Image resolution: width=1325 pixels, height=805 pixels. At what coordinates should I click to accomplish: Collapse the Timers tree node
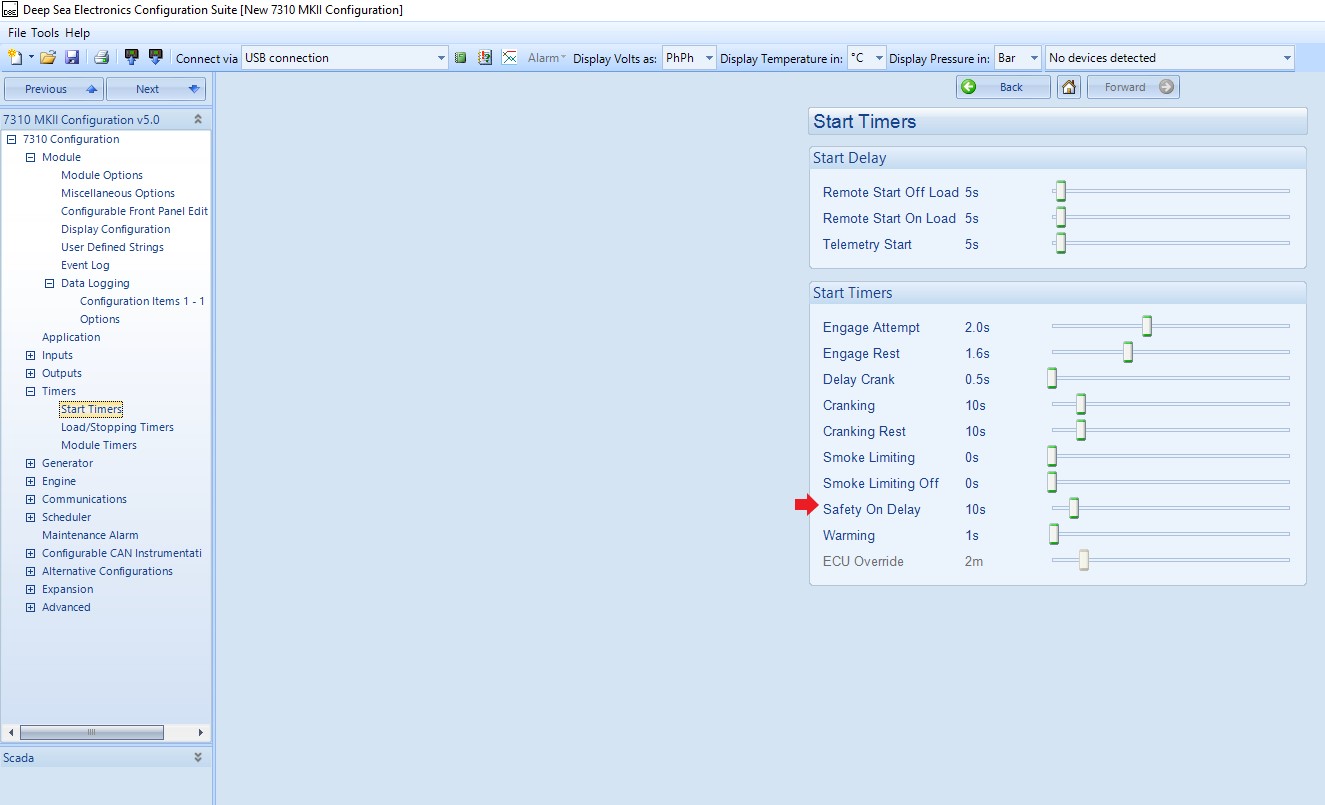[30, 391]
